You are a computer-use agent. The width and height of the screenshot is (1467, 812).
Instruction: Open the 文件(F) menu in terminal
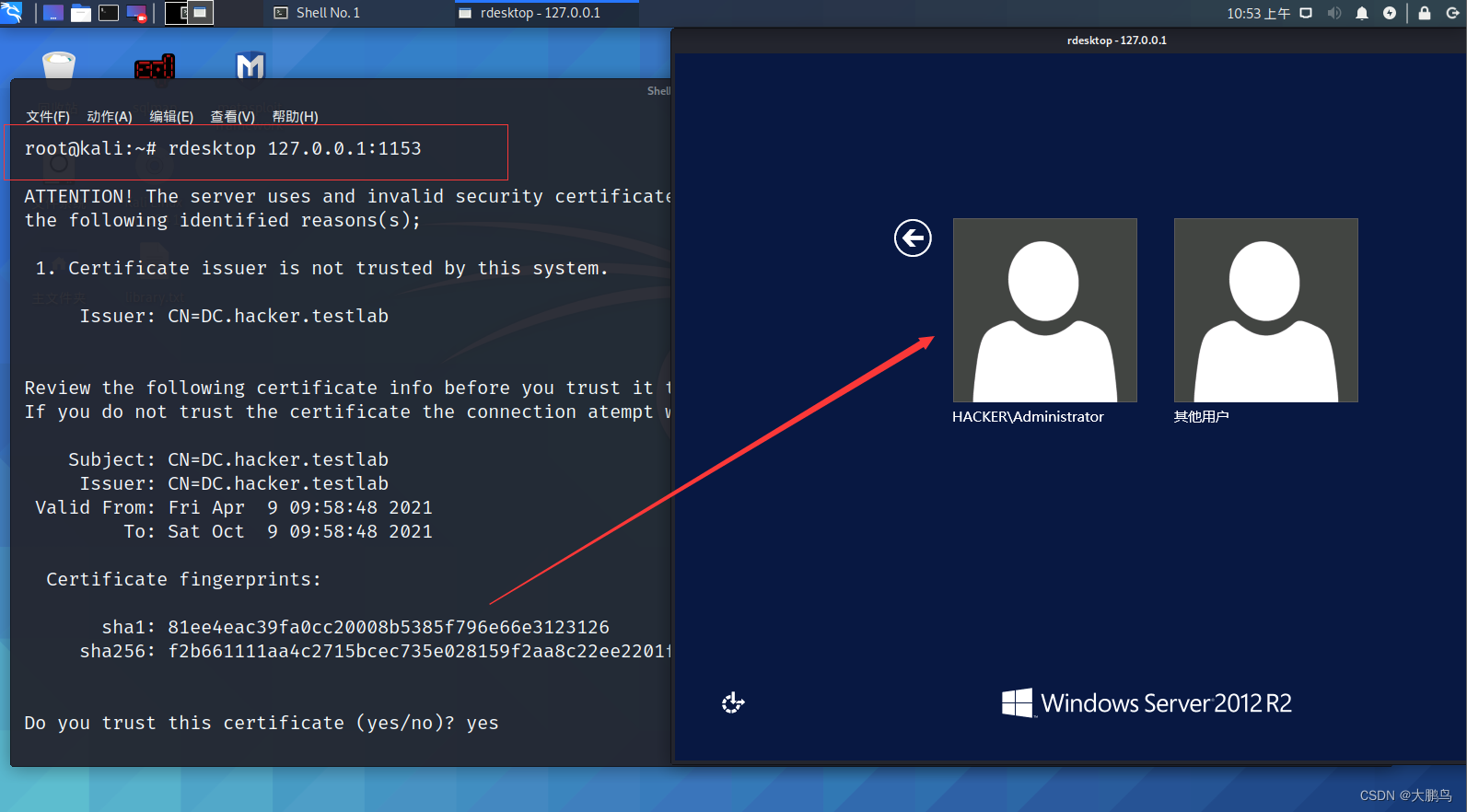coord(48,117)
